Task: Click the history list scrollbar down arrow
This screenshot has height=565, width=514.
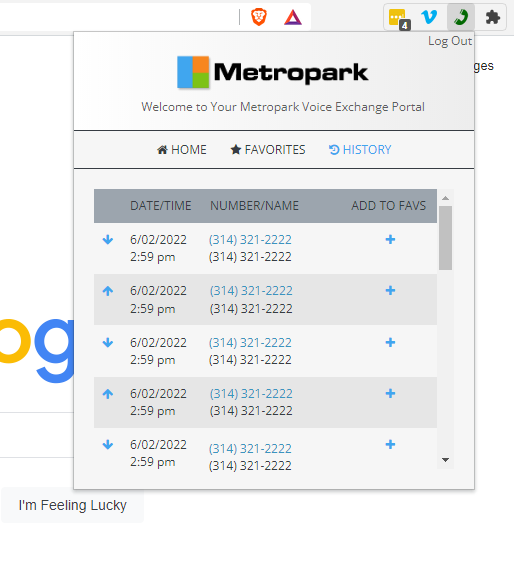Action: pyautogui.click(x=446, y=460)
